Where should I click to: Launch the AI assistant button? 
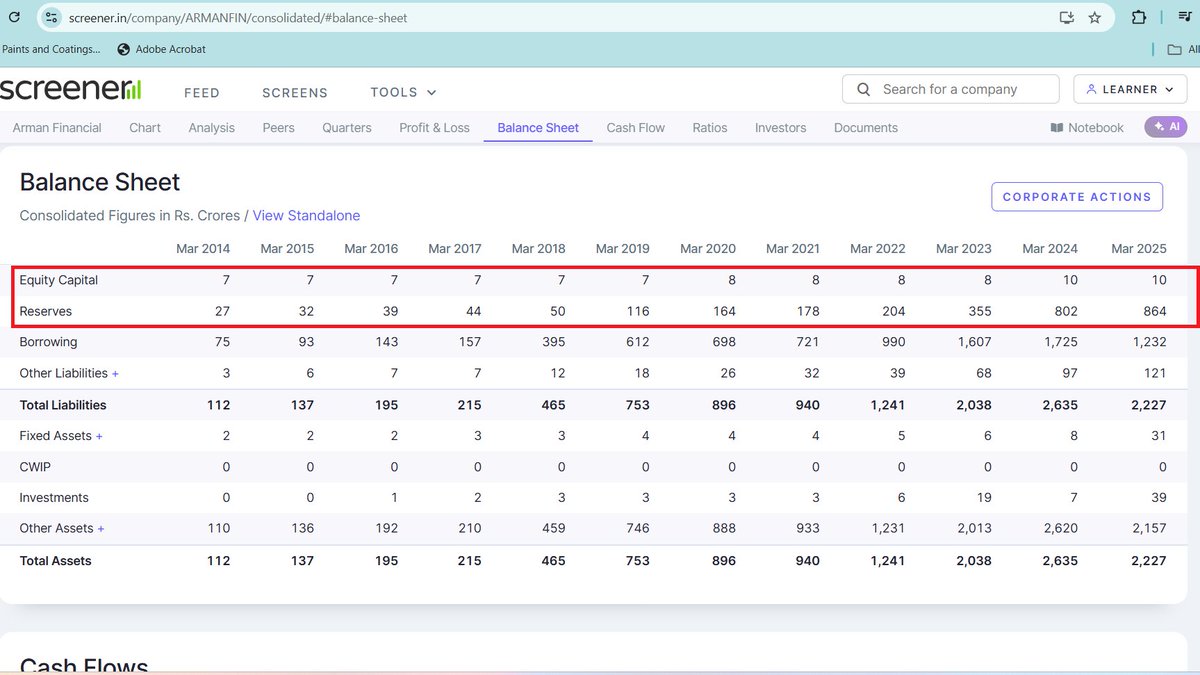click(x=1166, y=127)
